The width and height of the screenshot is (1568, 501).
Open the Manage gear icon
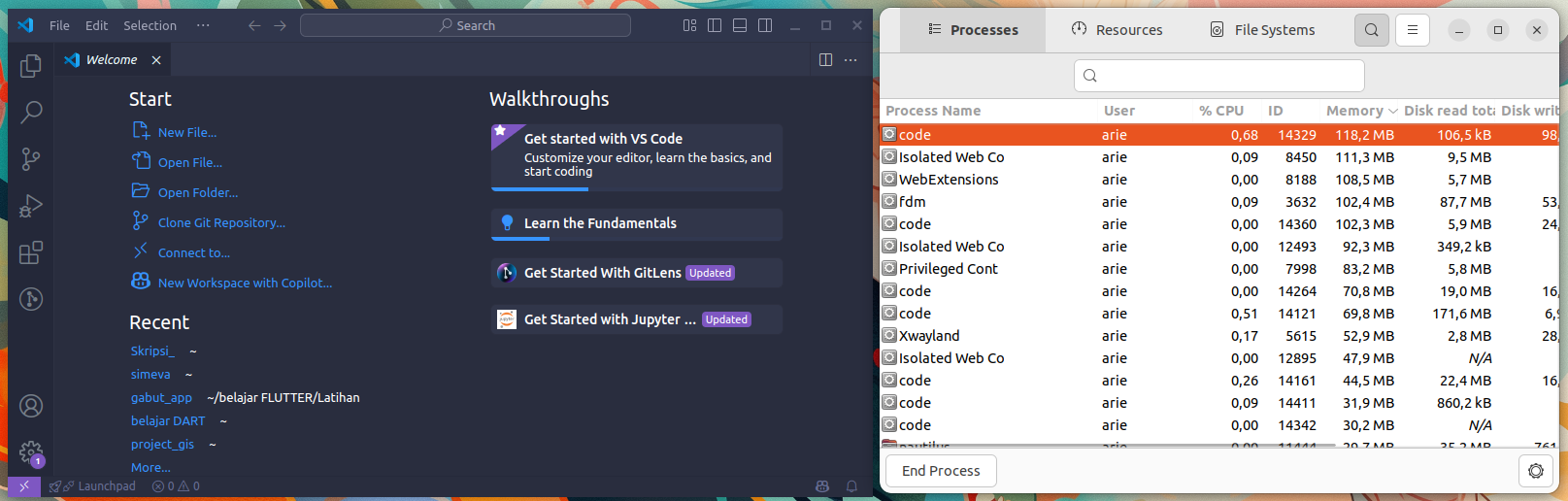coord(31,452)
